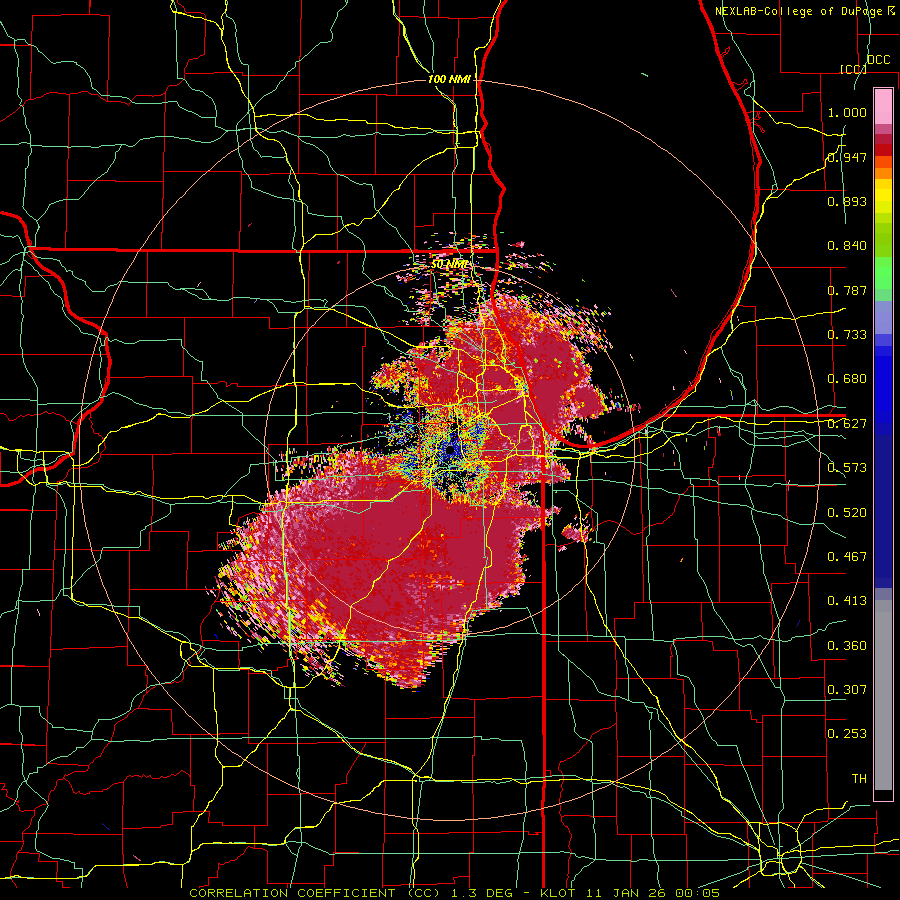Click the [CC] label above the color bar
900x900 pixels.
pyautogui.click(x=853, y=69)
